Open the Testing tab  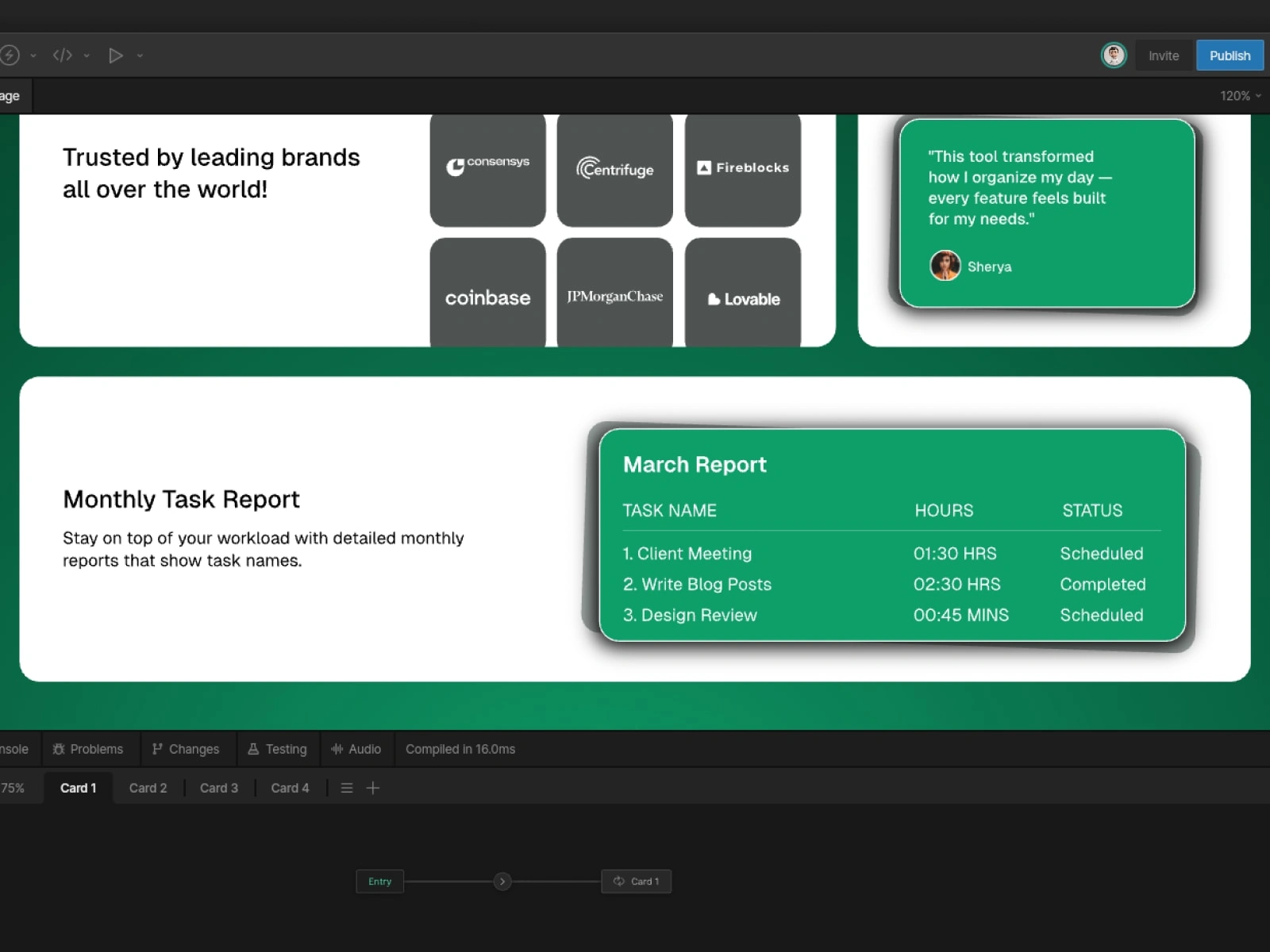[x=277, y=749]
